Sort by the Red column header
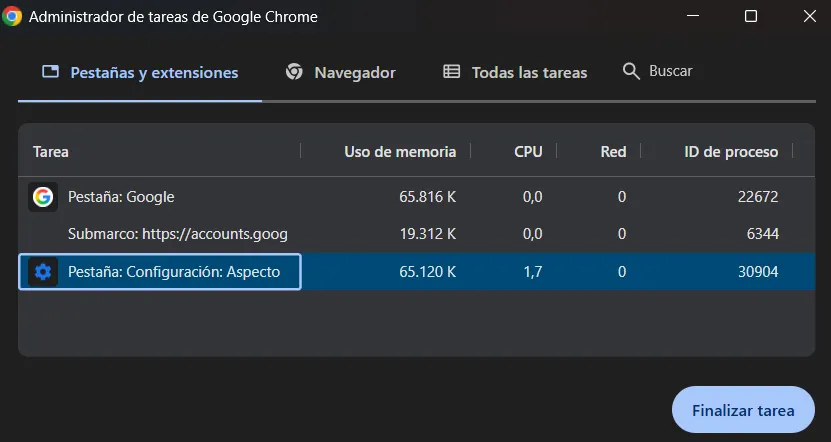This screenshot has height=442, width=831. pos(613,152)
